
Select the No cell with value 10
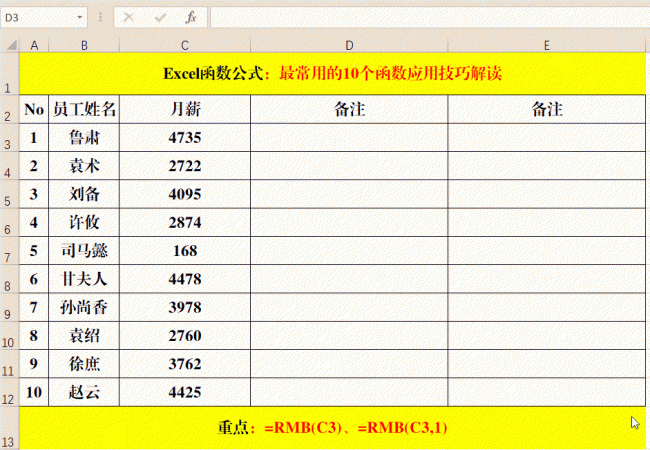coord(34,392)
